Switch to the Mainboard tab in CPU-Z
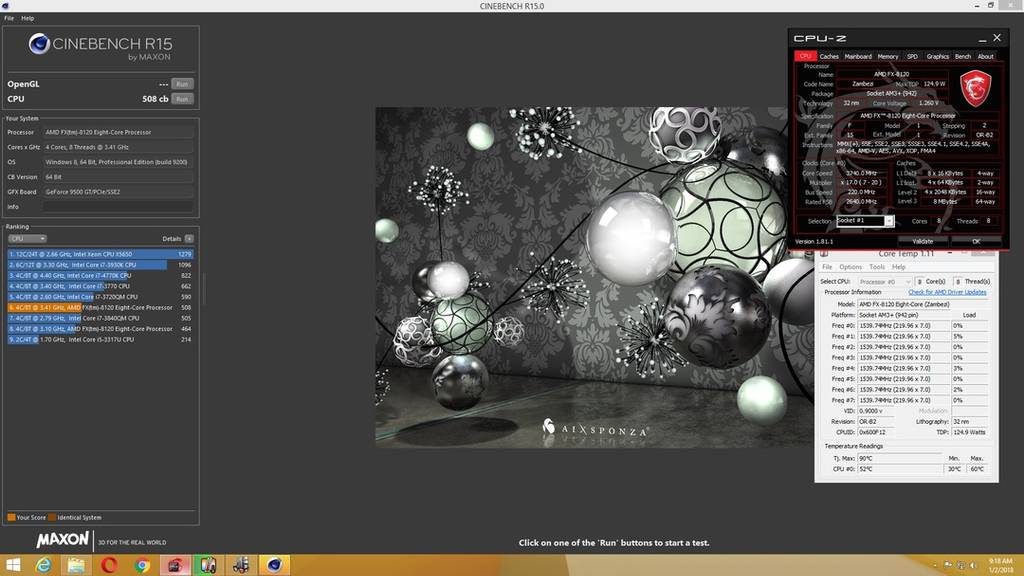Viewport: 1024px width, 576px height. tap(858, 56)
